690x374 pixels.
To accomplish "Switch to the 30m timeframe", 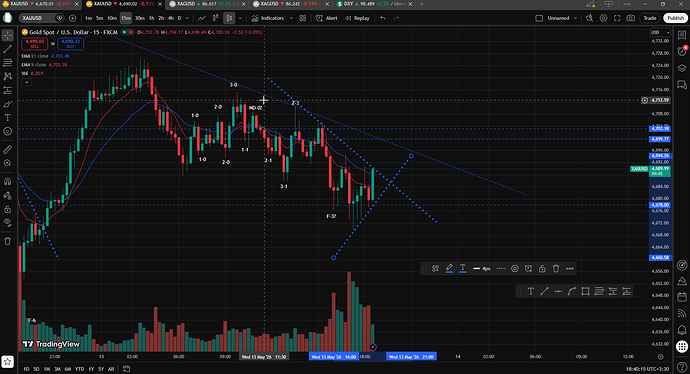I will tap(139, 18).
